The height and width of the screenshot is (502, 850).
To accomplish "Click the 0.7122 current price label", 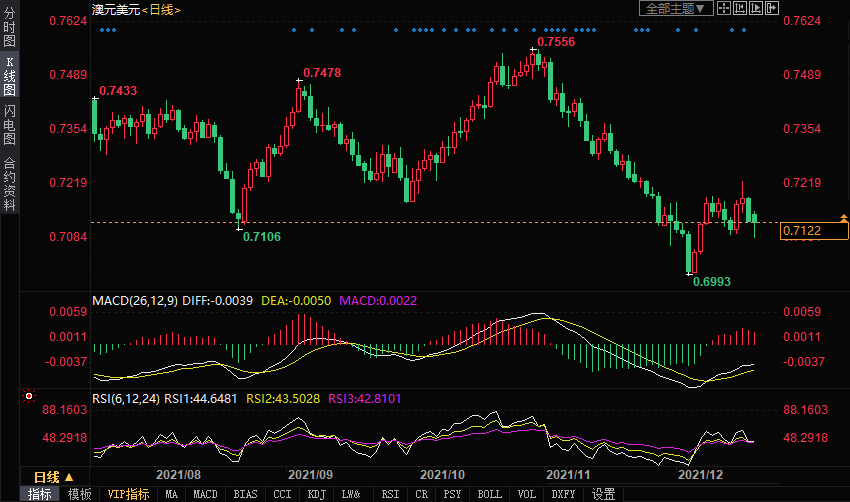I will pyautogui.click(x=815, y=232).
